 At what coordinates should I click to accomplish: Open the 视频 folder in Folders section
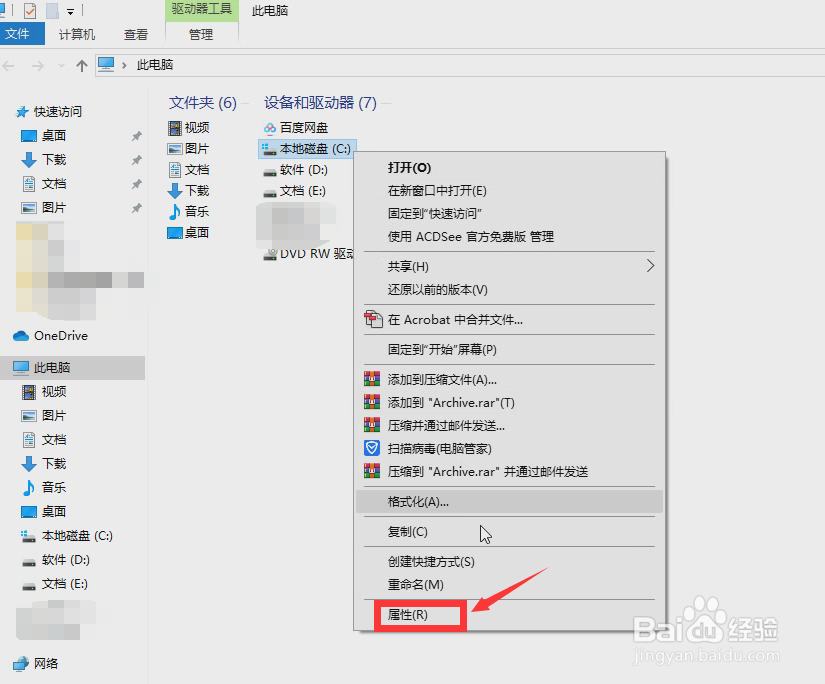click(197, 128)
